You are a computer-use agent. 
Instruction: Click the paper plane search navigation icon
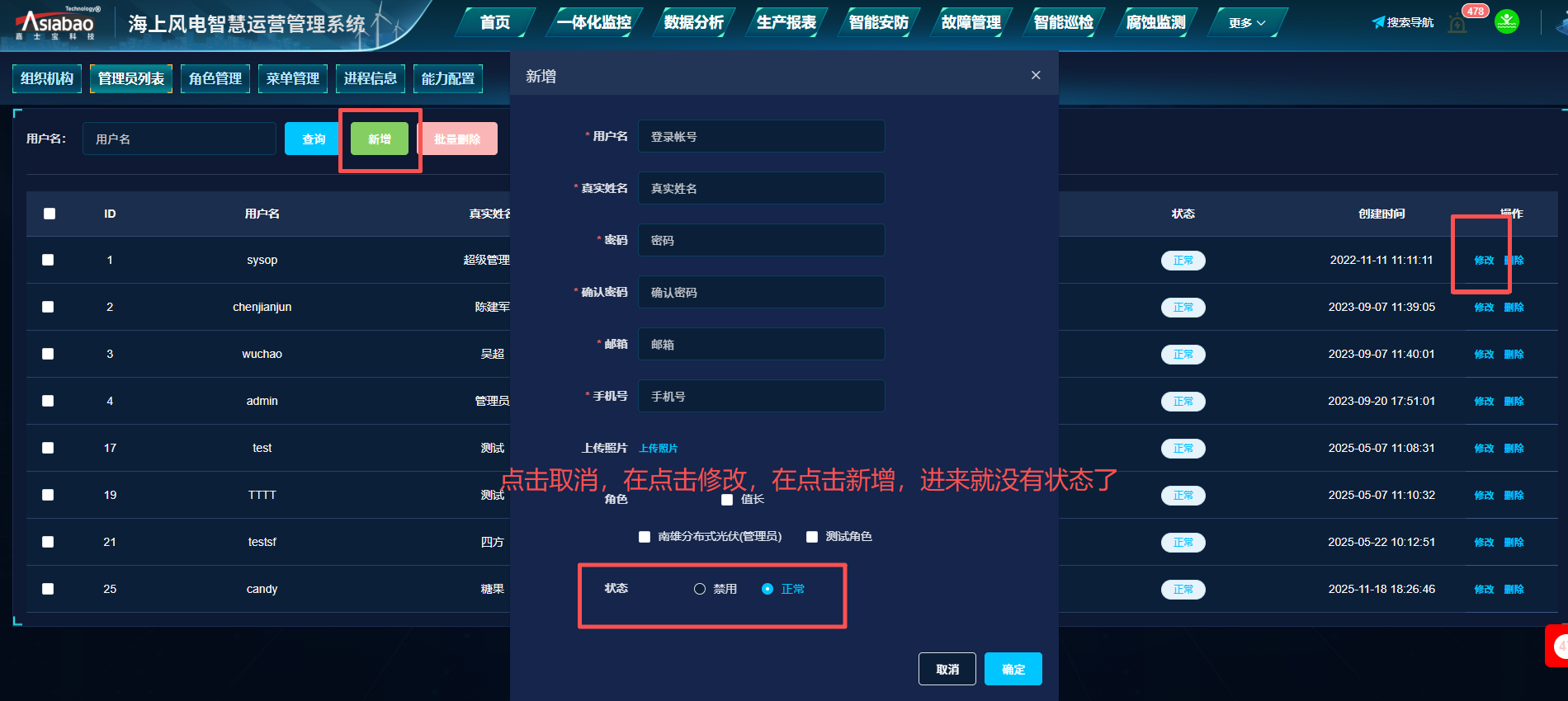[x=1378, y=22]
